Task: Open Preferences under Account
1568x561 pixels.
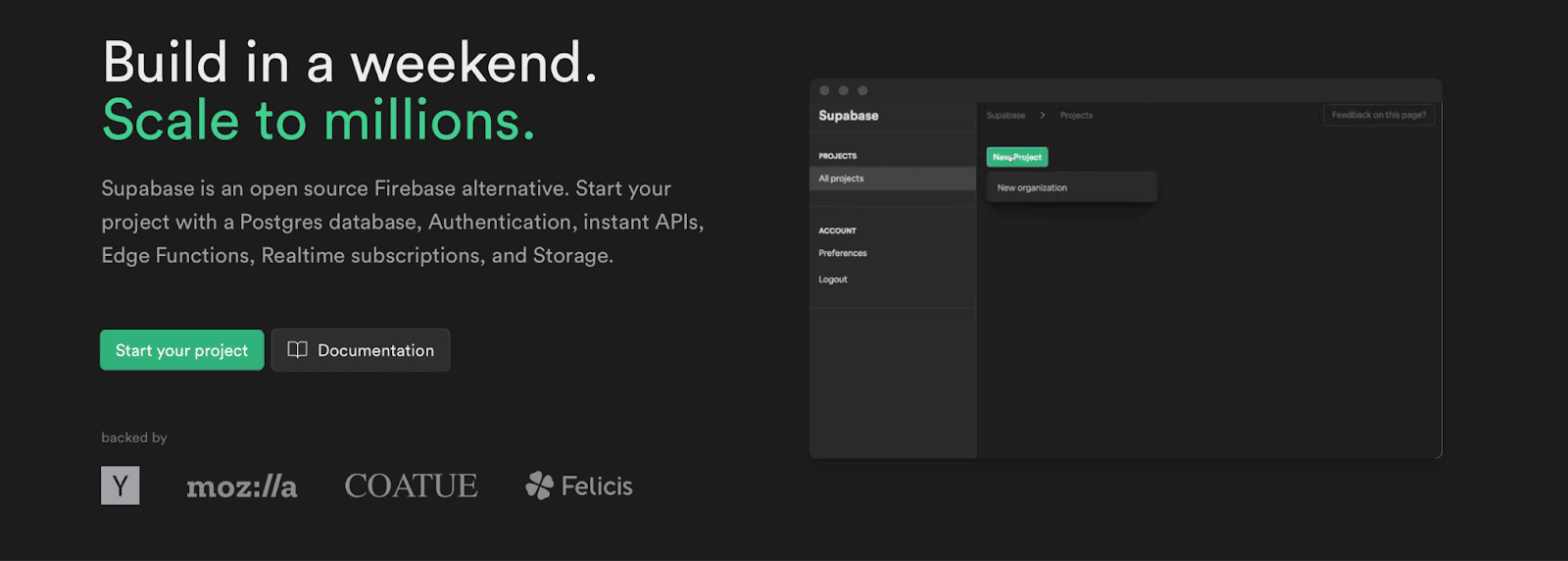Action: pyautogui.click(x=843, y=253)
